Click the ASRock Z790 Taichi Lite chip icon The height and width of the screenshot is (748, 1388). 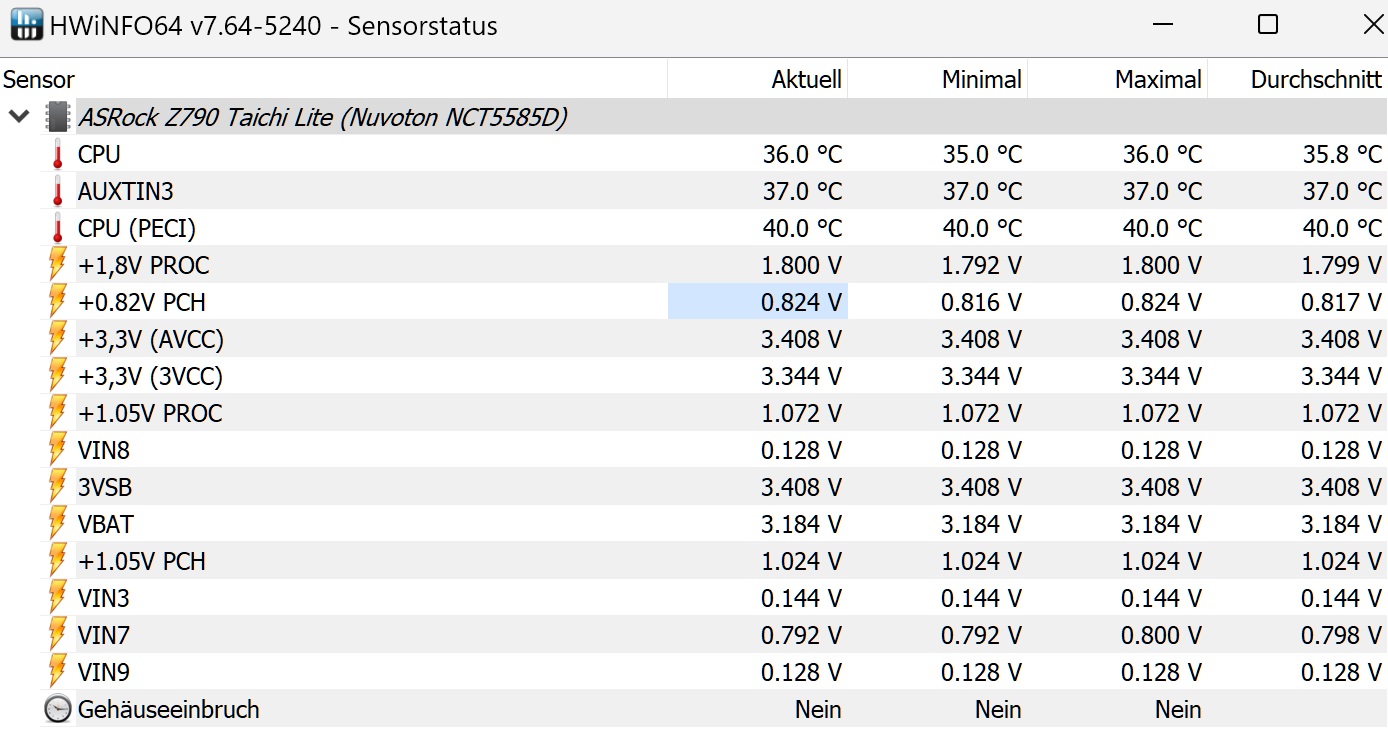coord(58,117)
